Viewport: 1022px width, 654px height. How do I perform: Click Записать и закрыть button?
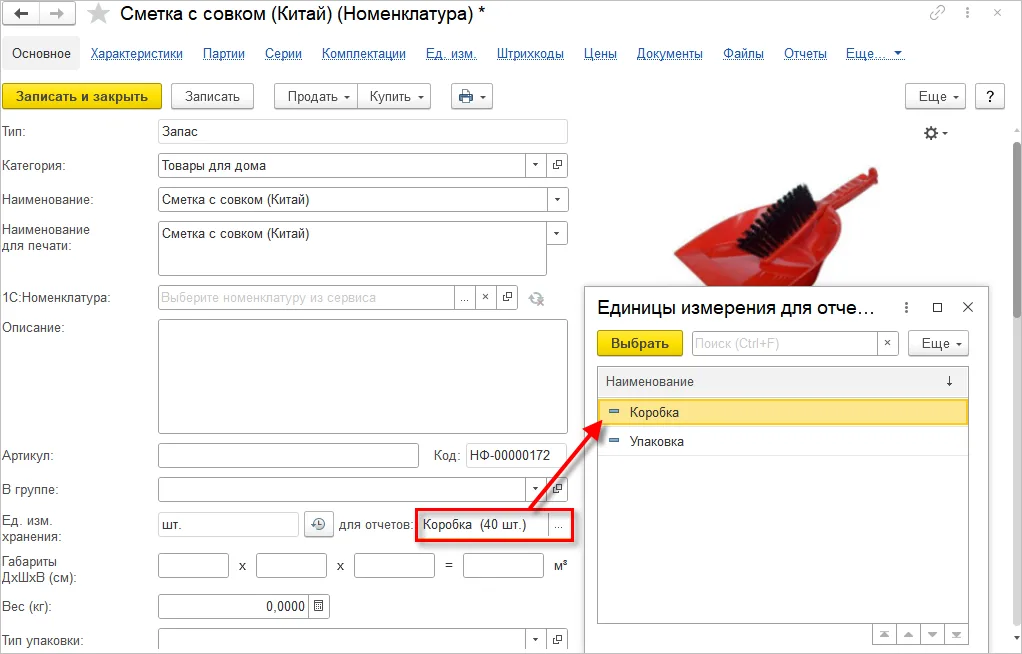[x=82, y=97]
